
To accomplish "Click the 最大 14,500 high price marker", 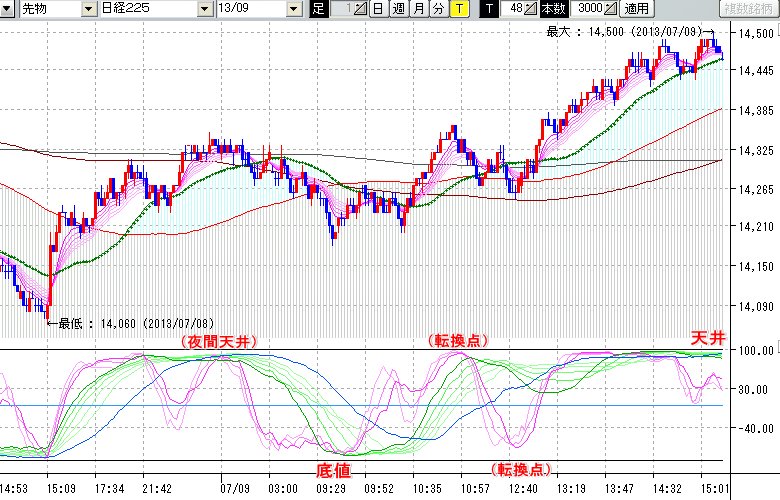I will point(625,32).
